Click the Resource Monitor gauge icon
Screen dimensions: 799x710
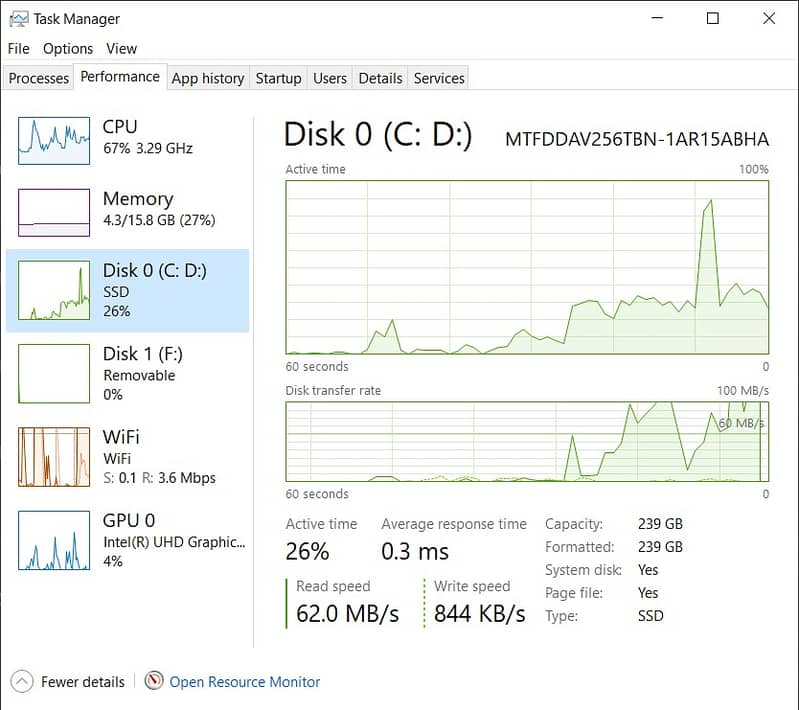point(154,682)
